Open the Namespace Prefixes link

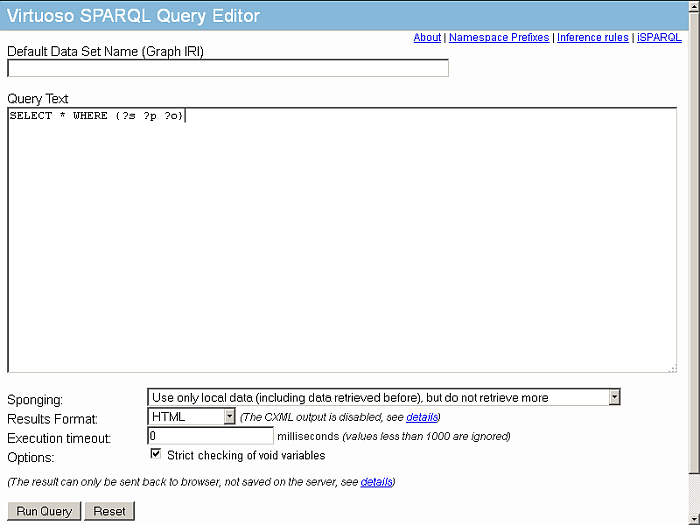click(x=499, y=38)
